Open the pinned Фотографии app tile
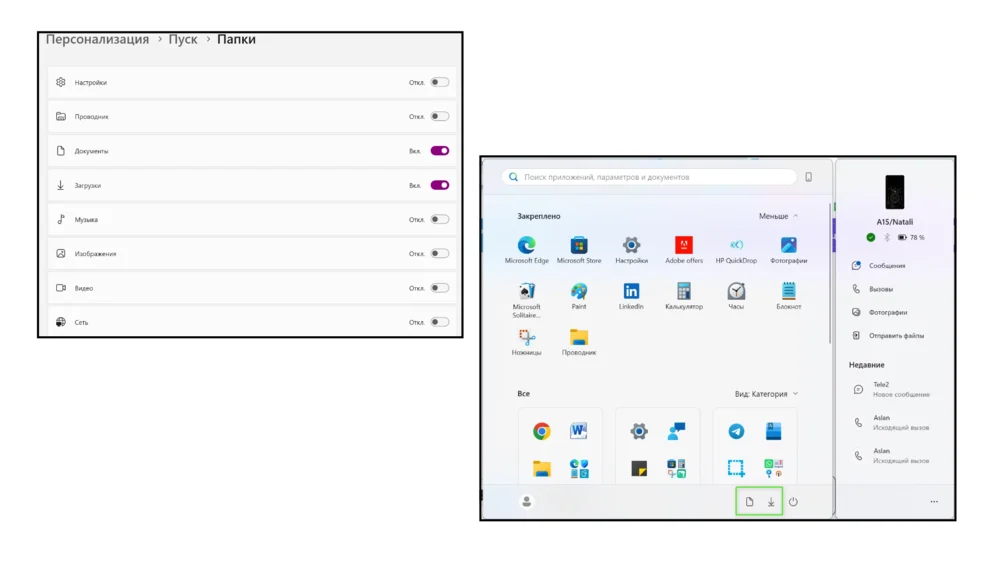The width and height of the screenshot is (1000, 563). (788, 249)
